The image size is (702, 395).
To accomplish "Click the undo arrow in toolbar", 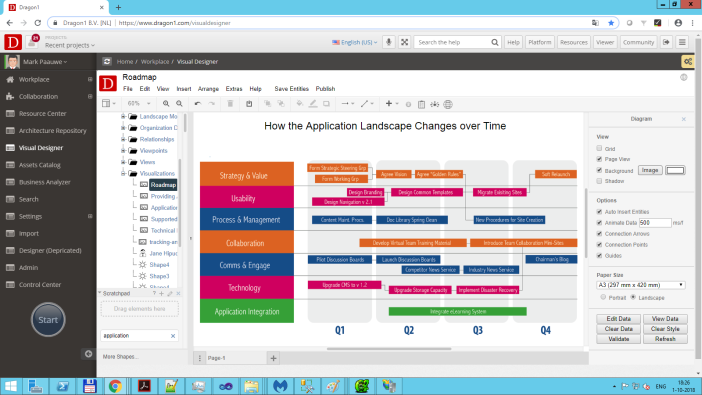I will point(197,103).
